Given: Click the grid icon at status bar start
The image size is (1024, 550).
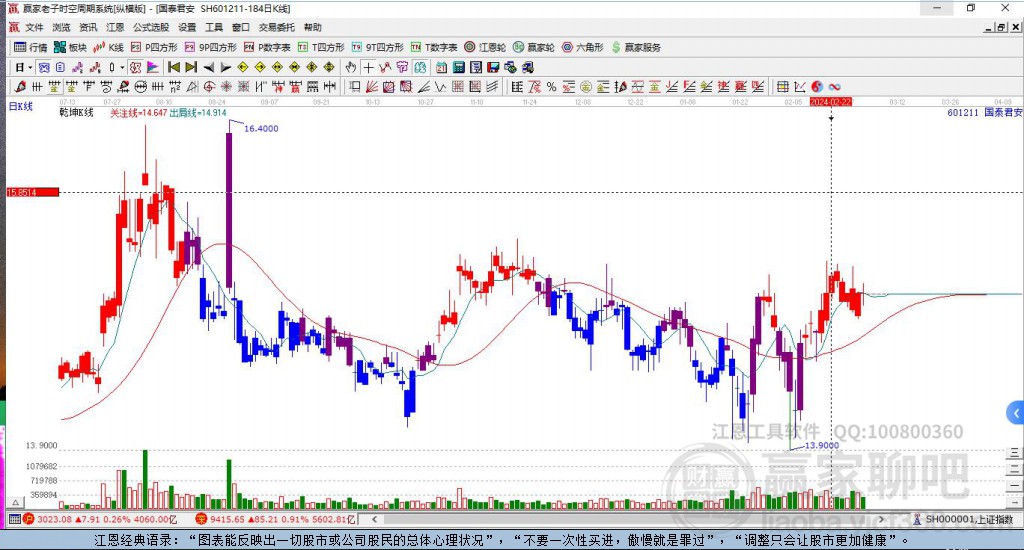Looking at the screenshot, I should point(14,519).
